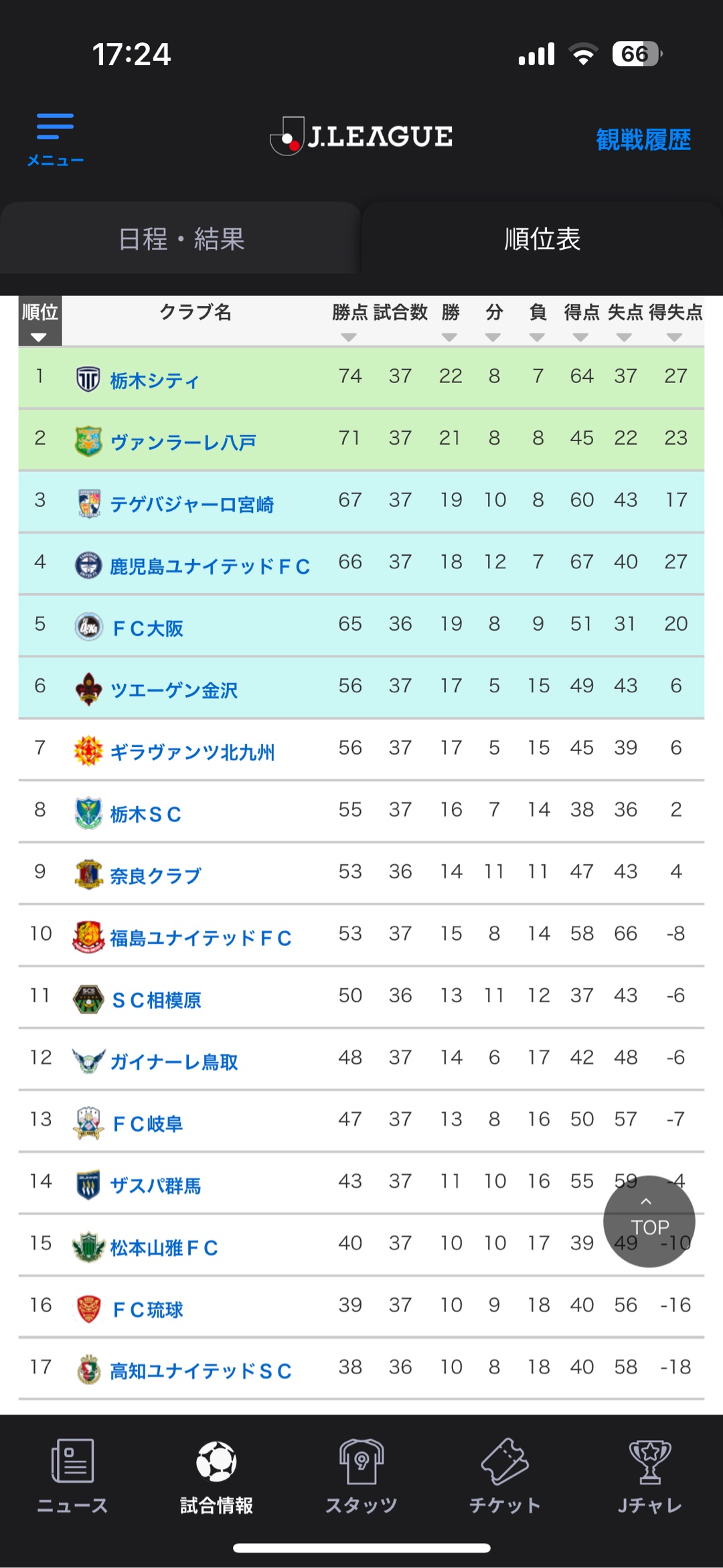723x1568 pixels.
Task: Open the hamburger menu icon
Action: tap(55, 127)
